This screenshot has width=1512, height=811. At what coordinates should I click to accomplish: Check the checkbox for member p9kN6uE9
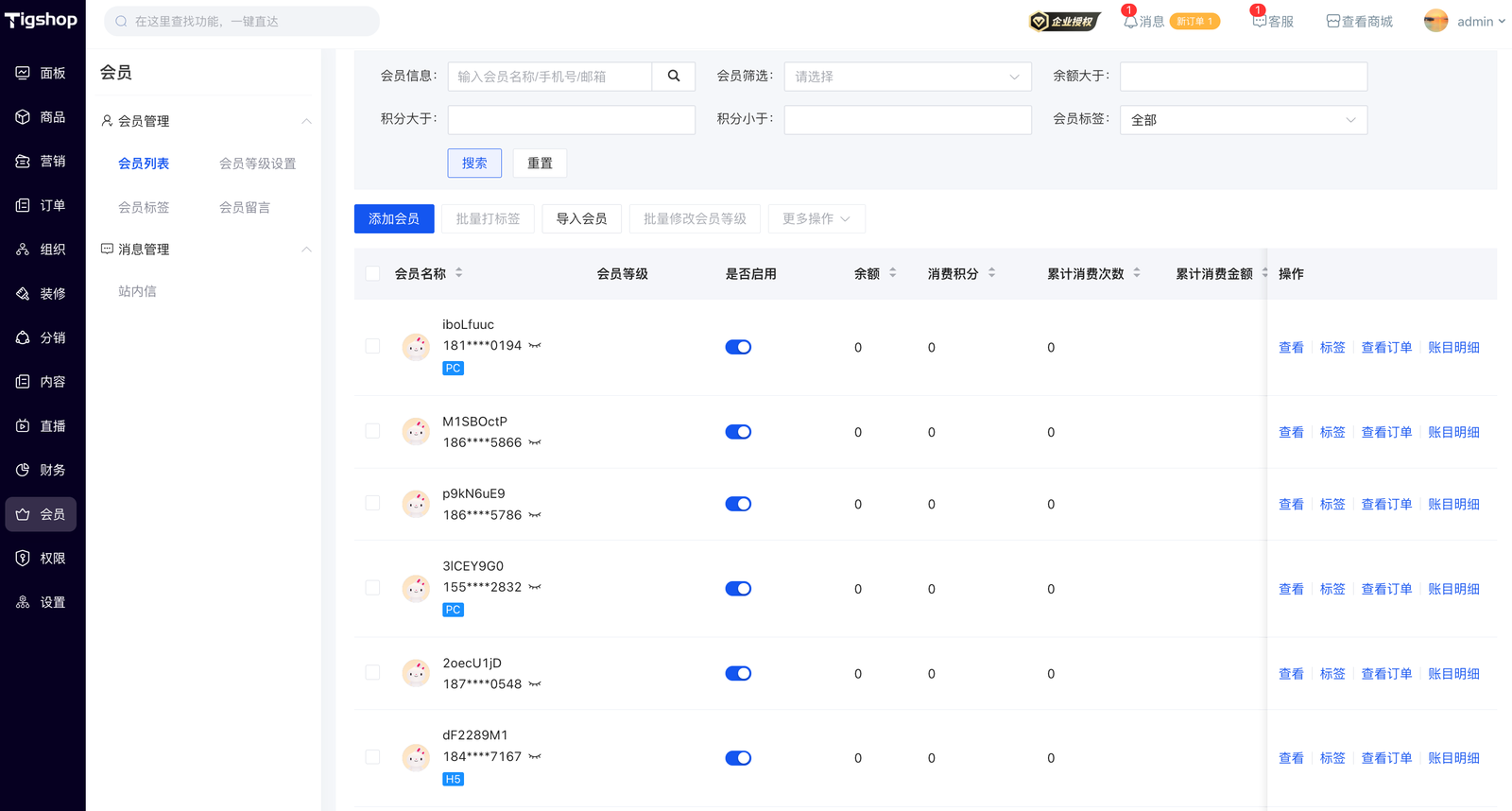[372, 504]
